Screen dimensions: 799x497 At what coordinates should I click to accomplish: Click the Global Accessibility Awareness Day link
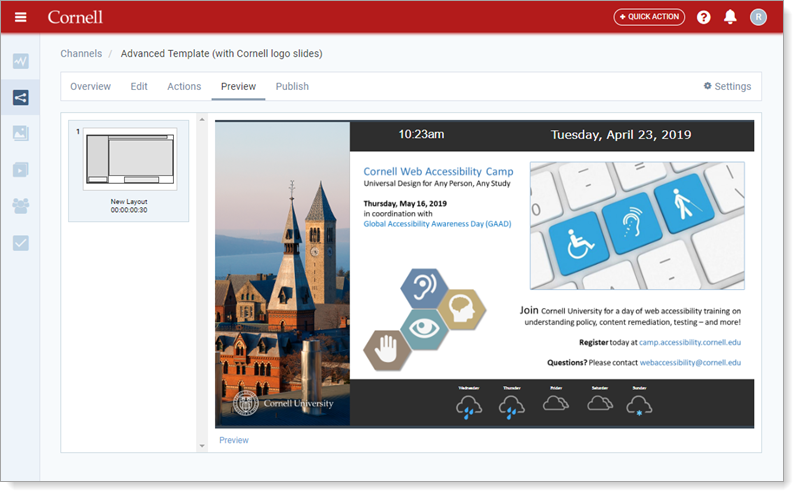click(437, 224)
